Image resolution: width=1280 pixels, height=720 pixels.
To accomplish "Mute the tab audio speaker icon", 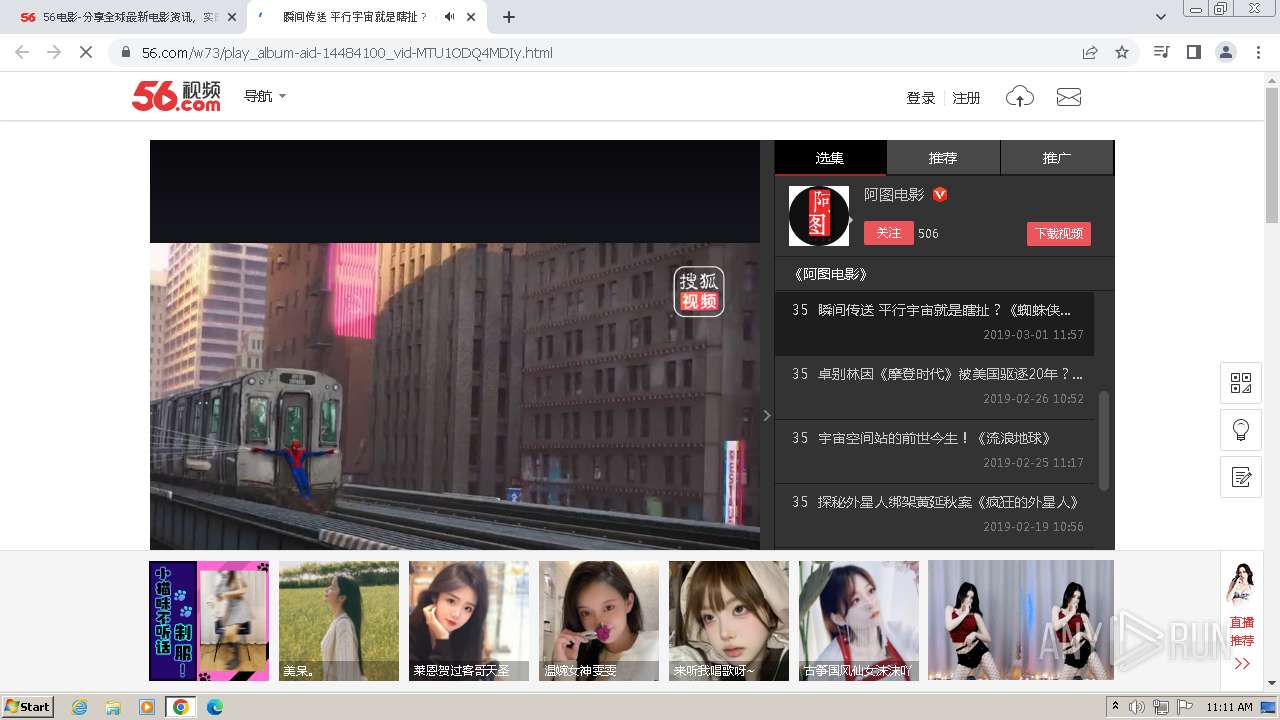I will click(x=449, y=17).
